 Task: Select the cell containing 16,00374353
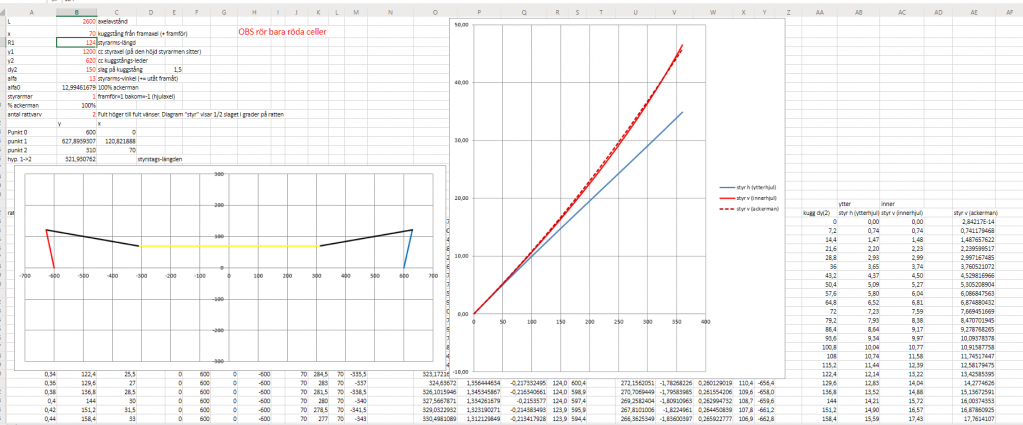coord(973,402)
